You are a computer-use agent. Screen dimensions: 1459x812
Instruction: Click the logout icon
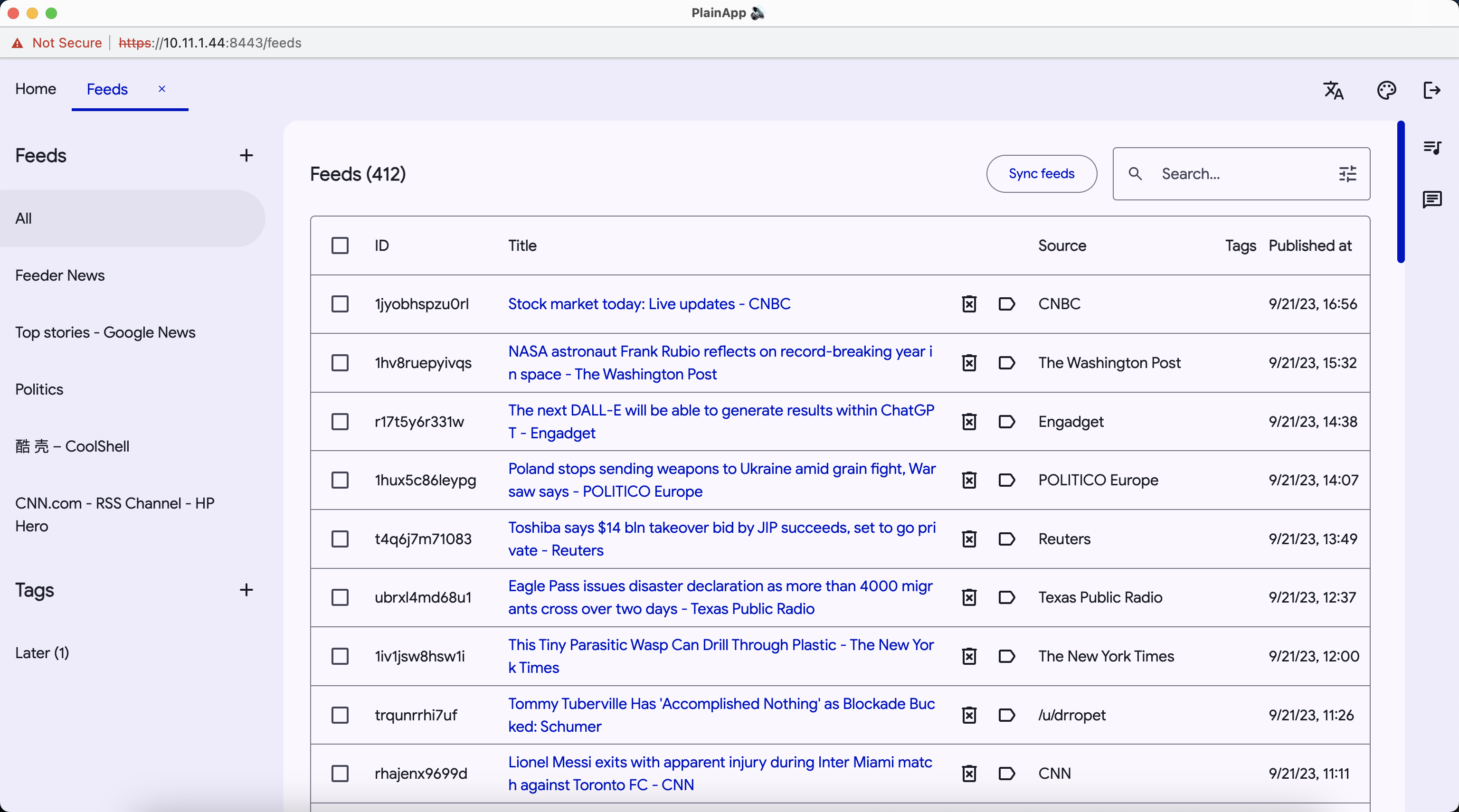[x=1431, y=90]
